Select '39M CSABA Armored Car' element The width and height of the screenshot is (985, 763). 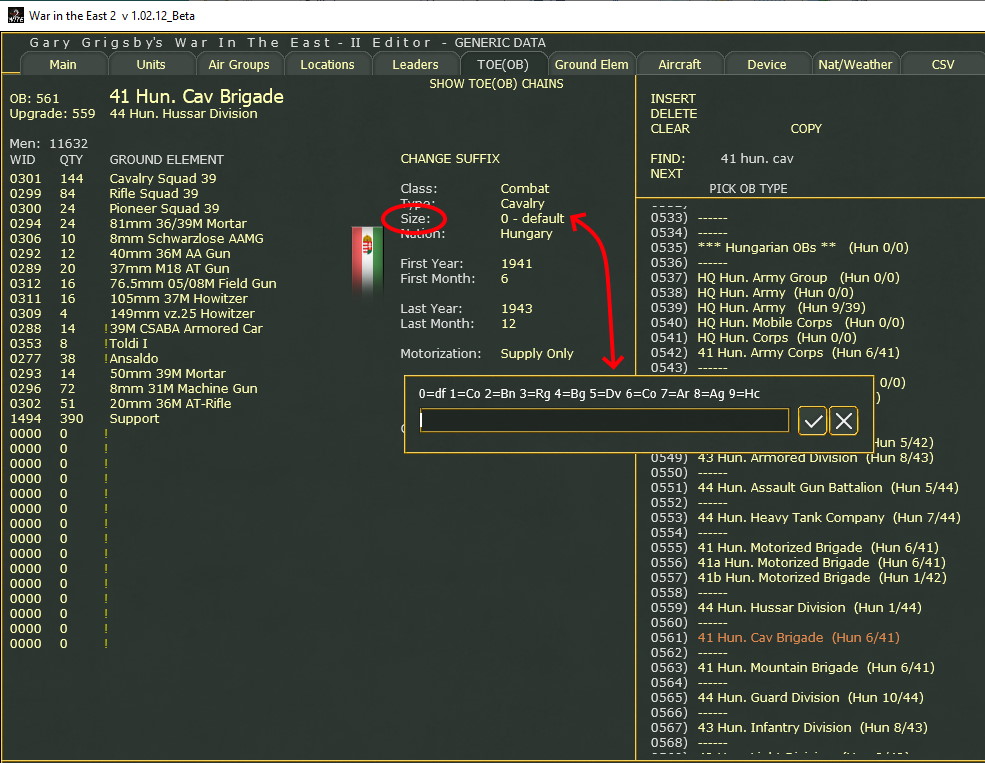pos(186,328)
